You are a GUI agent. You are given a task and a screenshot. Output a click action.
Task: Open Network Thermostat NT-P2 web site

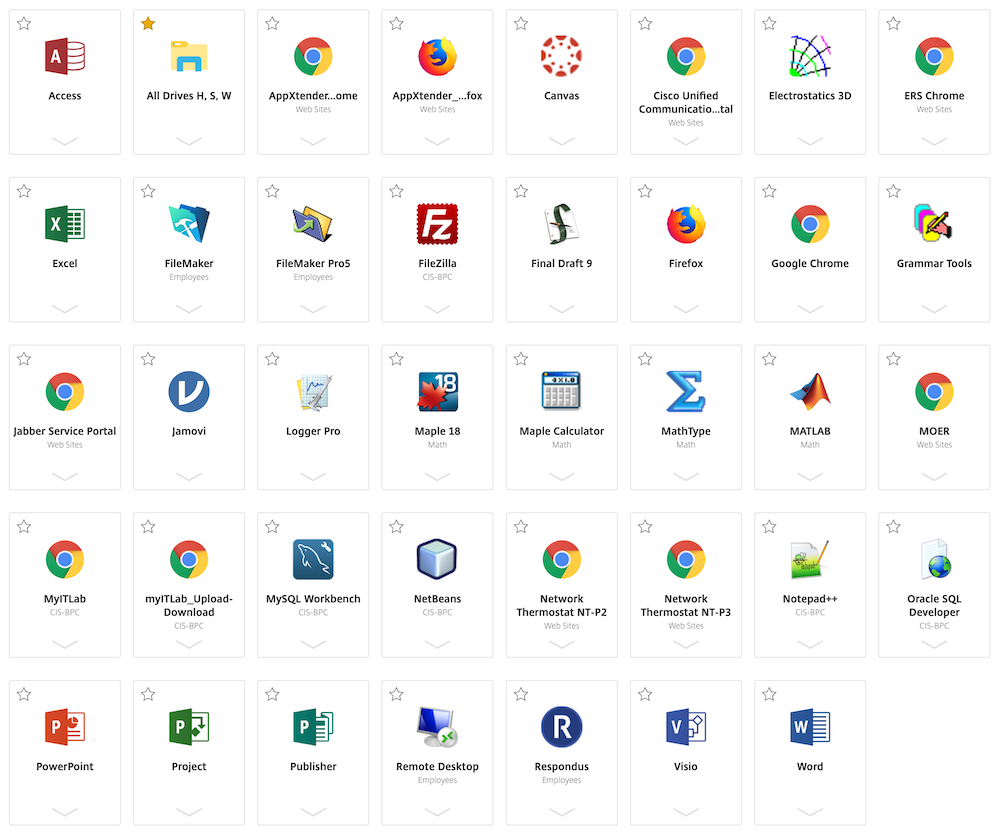point(561,559)
